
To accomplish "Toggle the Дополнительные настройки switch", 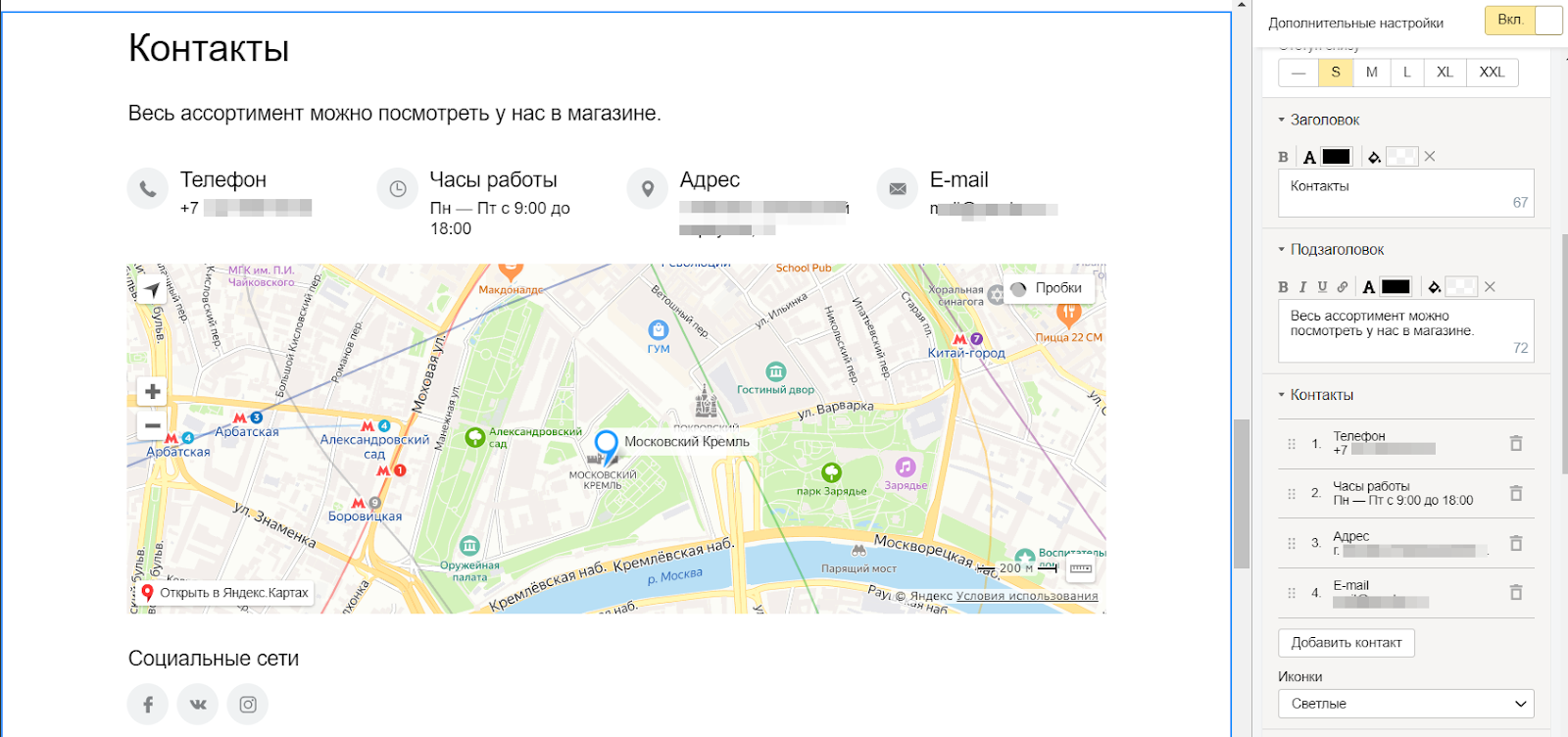I will pos(1524,21).
